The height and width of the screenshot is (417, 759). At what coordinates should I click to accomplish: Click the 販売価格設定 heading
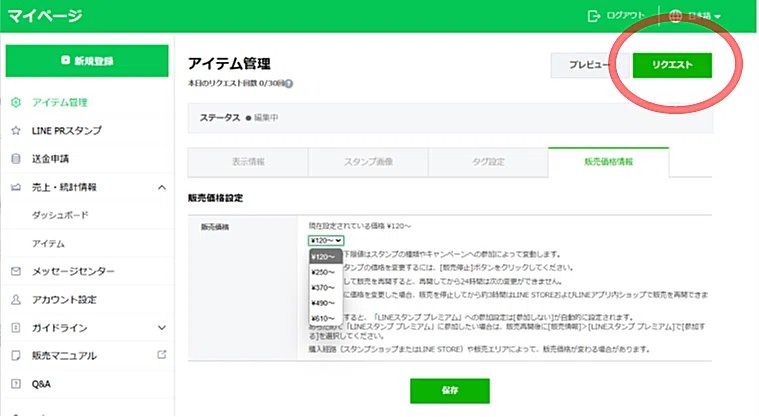pos(215,198)
